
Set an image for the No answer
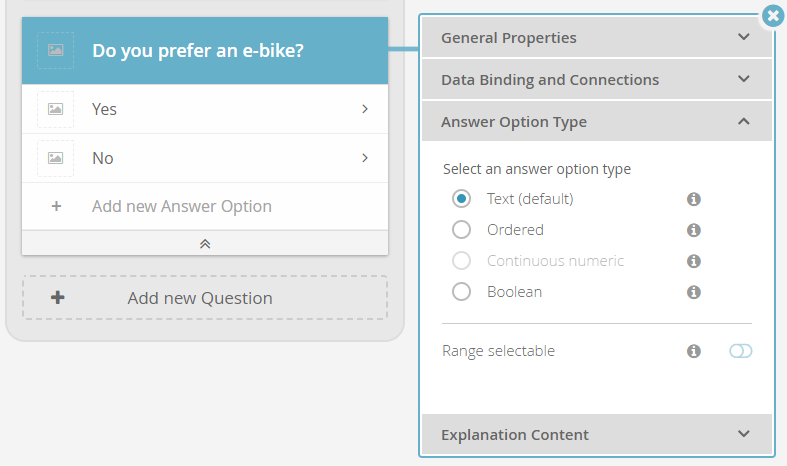(x=55, y=158)
